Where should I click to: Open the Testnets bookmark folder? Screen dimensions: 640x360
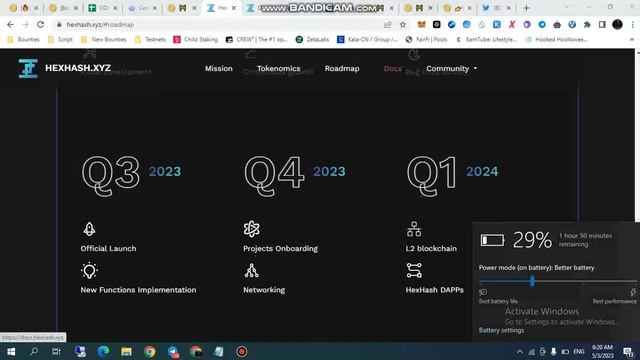click(150, 40)
